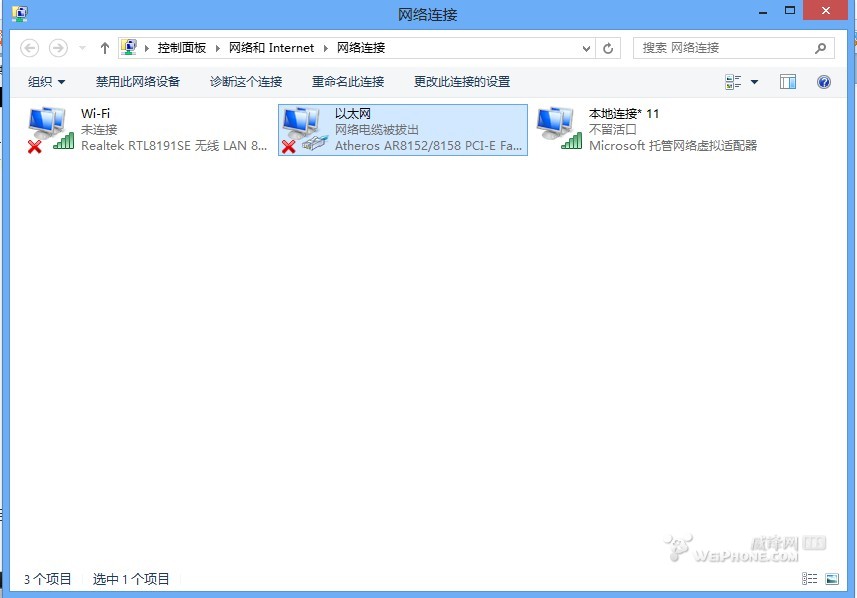Image resolution: width=857 pixels, height=598 pixels.
Task: Open more view options dropdown arrow
Action: click(x=754, y=82)
